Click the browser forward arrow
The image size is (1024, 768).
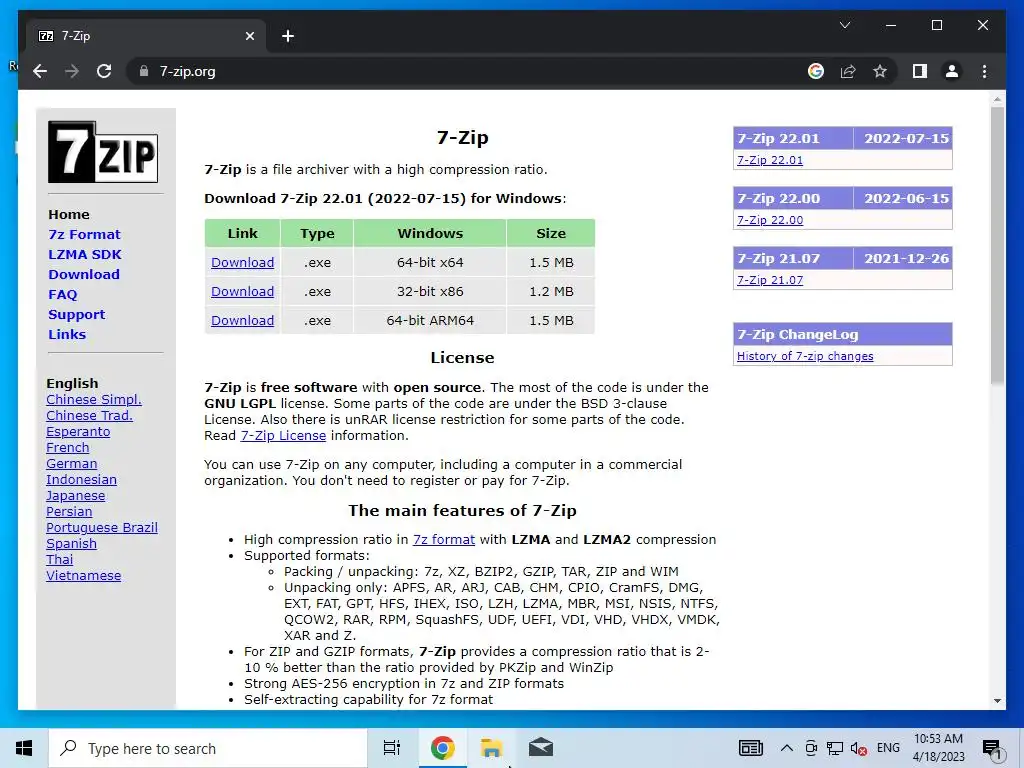click(x=72, y=71)
